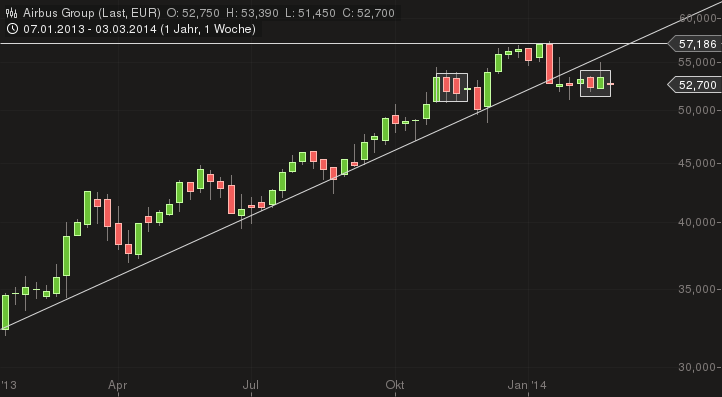
Task: Click the 30,000 price axis label
Action: coord(698,367)
